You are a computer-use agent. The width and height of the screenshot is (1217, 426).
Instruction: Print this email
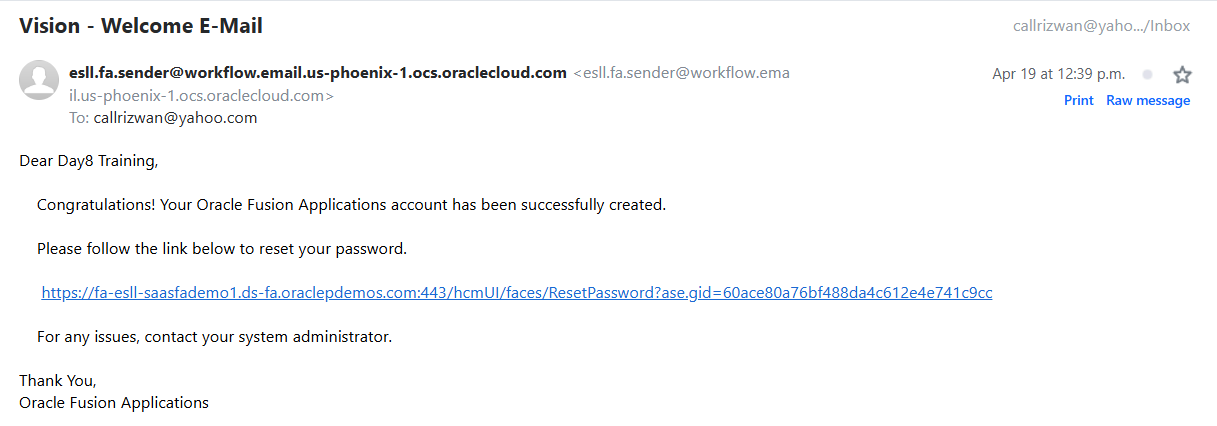click(x=1078, y=100)
